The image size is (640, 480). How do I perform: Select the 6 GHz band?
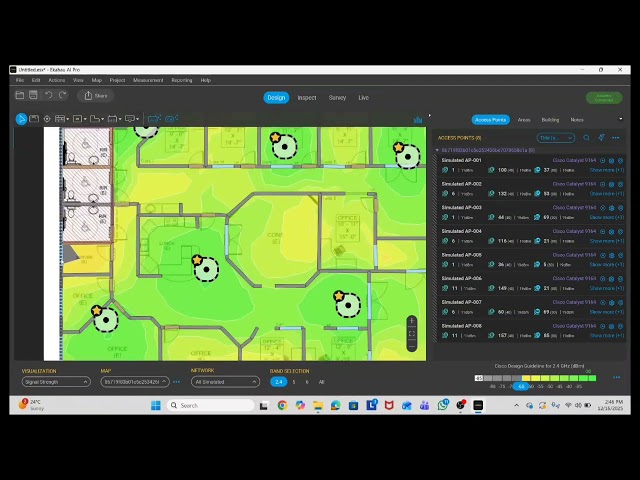tap(307, 382)
